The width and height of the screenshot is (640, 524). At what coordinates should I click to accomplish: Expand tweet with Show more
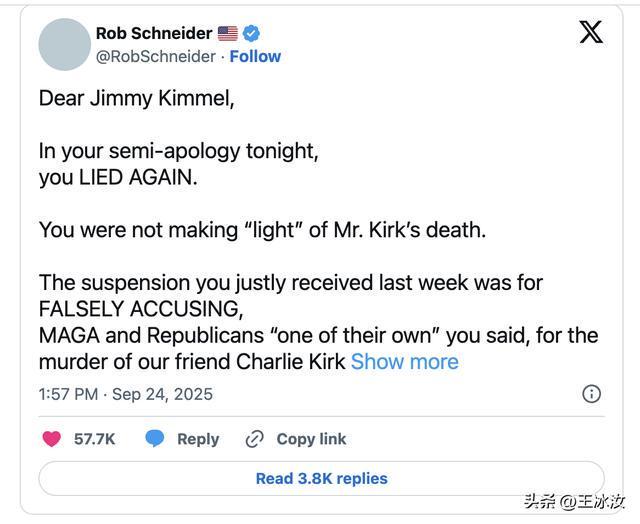(404, 362)
